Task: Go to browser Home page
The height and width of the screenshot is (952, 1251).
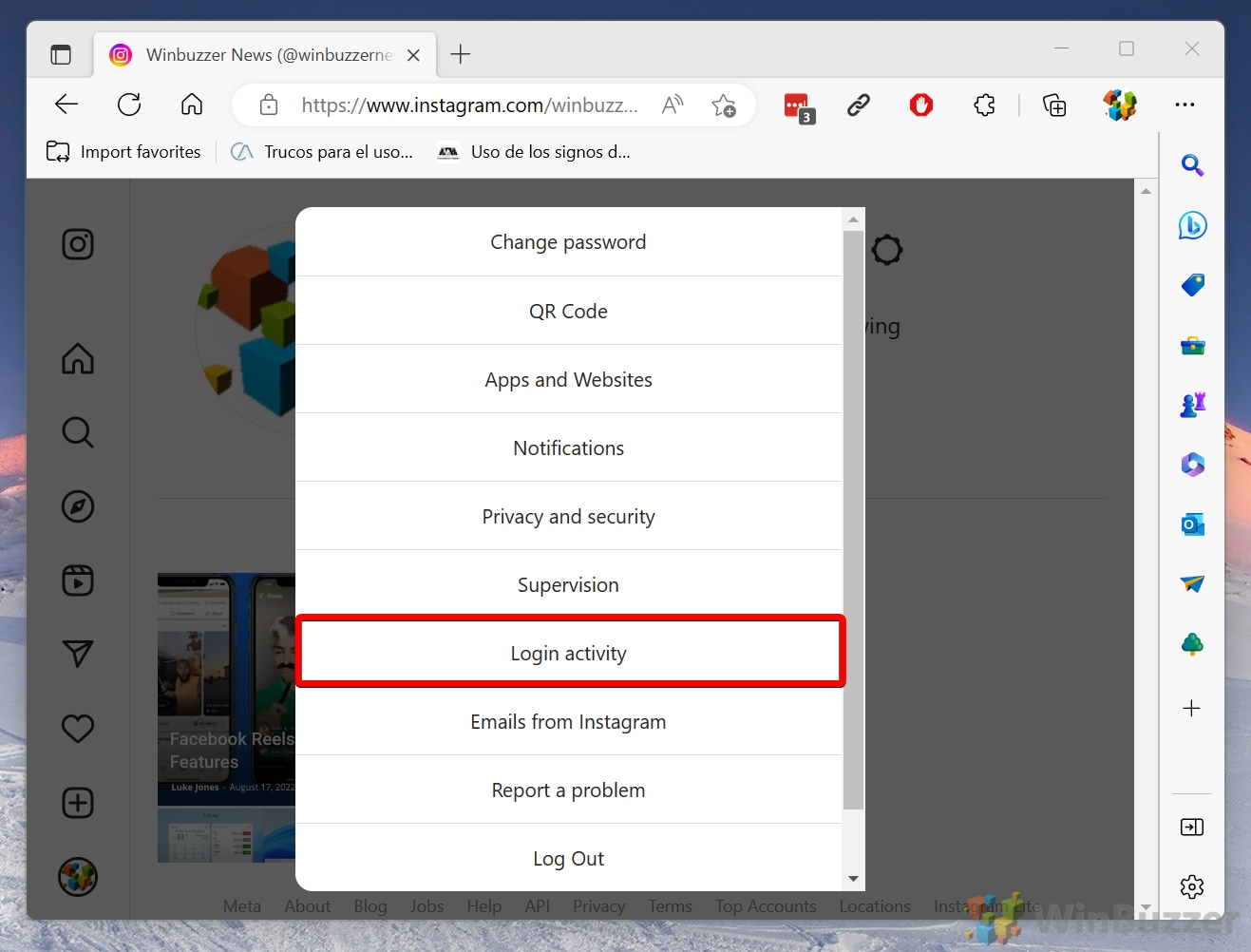Action: (192, 105)
